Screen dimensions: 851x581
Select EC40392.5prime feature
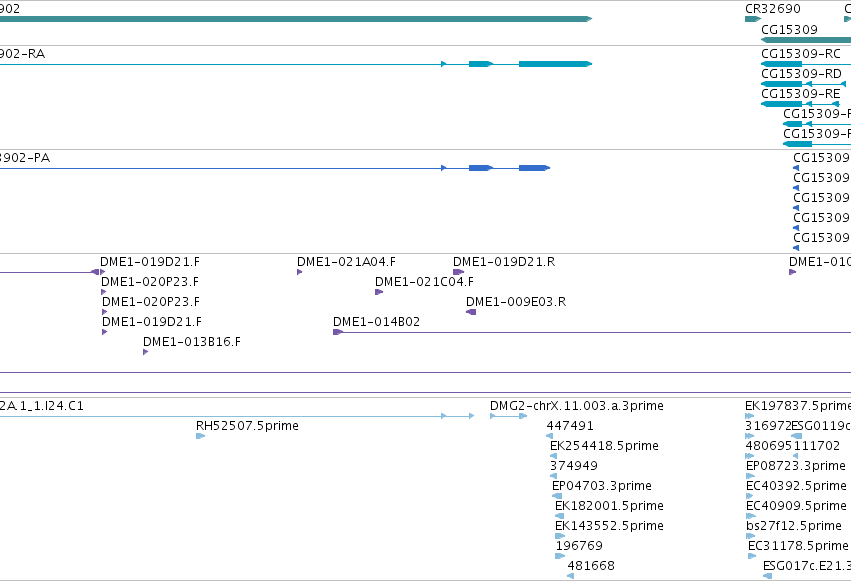[x=796, y=486]
